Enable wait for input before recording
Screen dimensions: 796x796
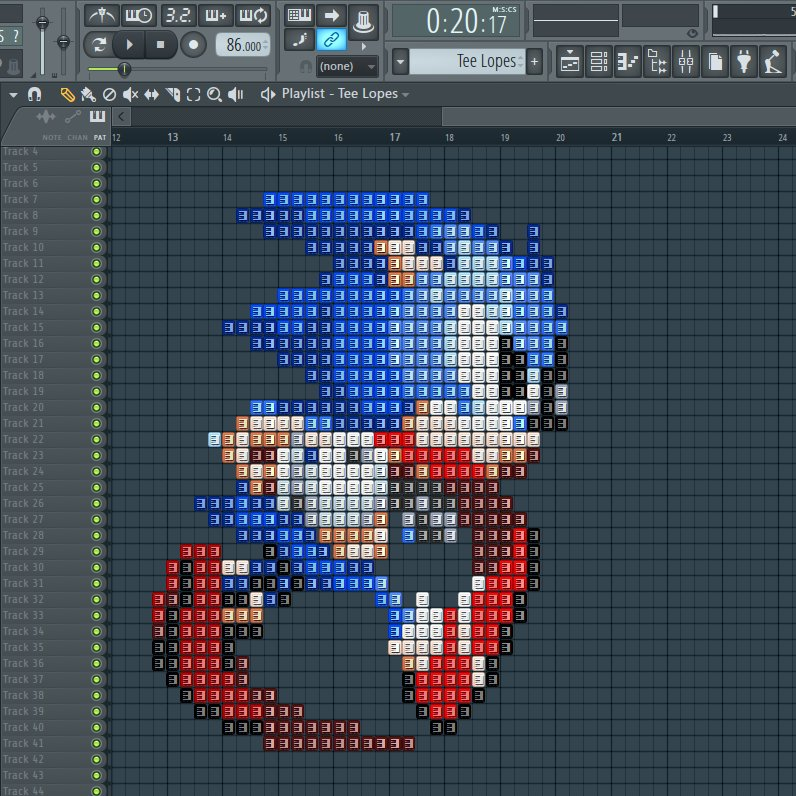[x=139, y=16]
